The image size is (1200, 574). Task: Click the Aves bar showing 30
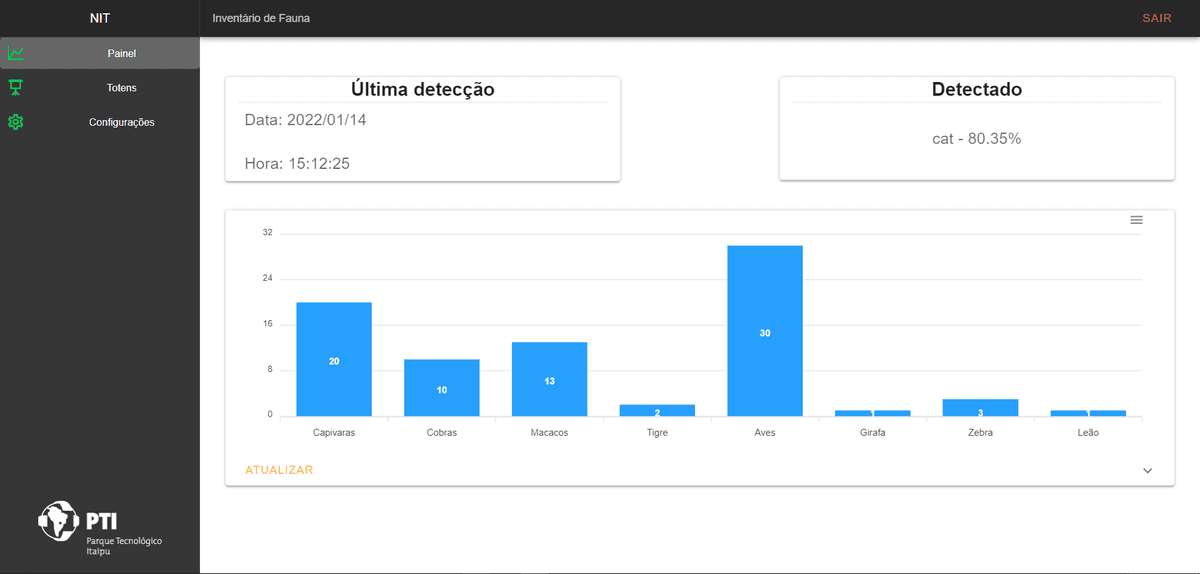tap(764, 331)
